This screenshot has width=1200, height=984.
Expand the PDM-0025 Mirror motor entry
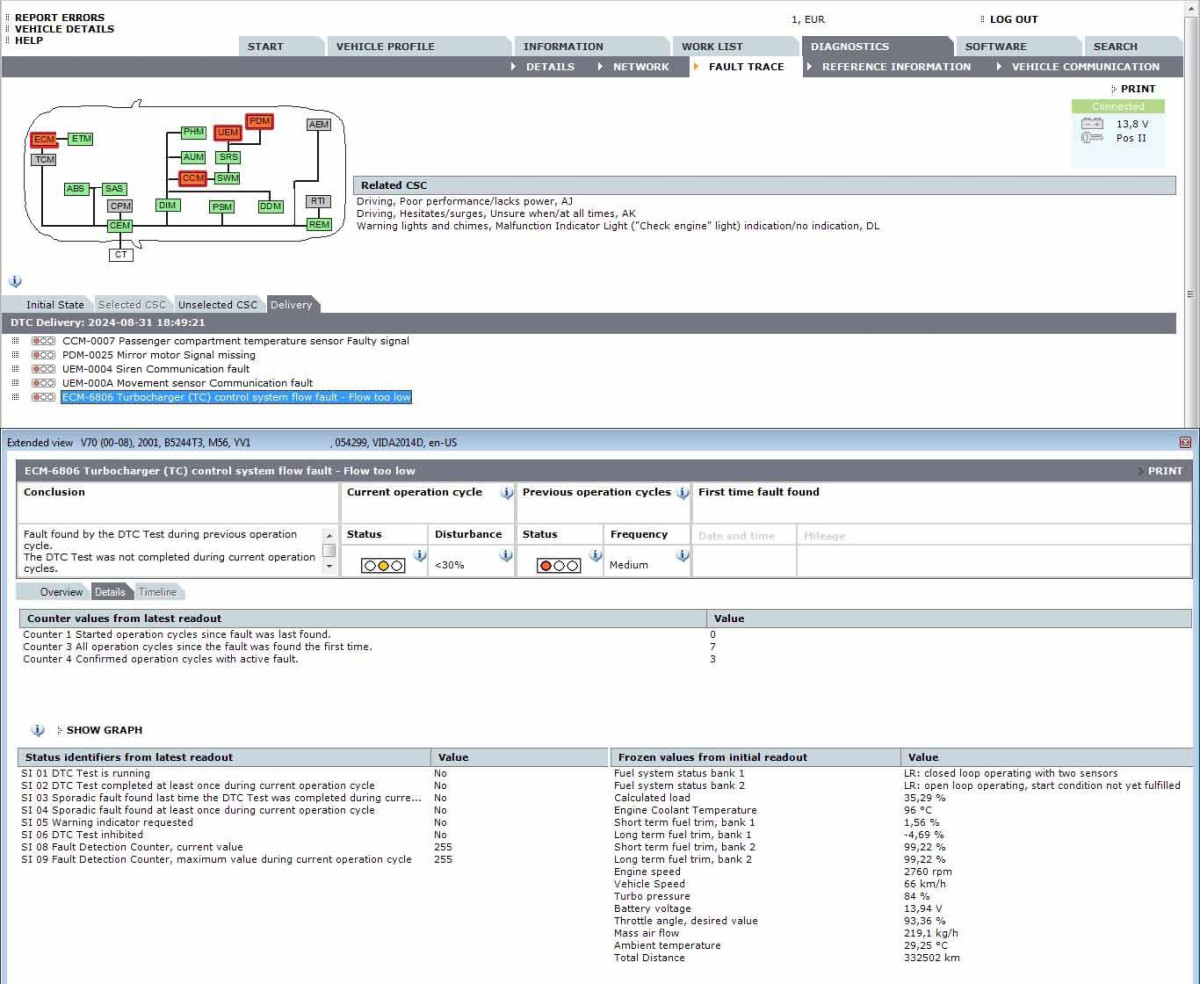tap(15, 355)
